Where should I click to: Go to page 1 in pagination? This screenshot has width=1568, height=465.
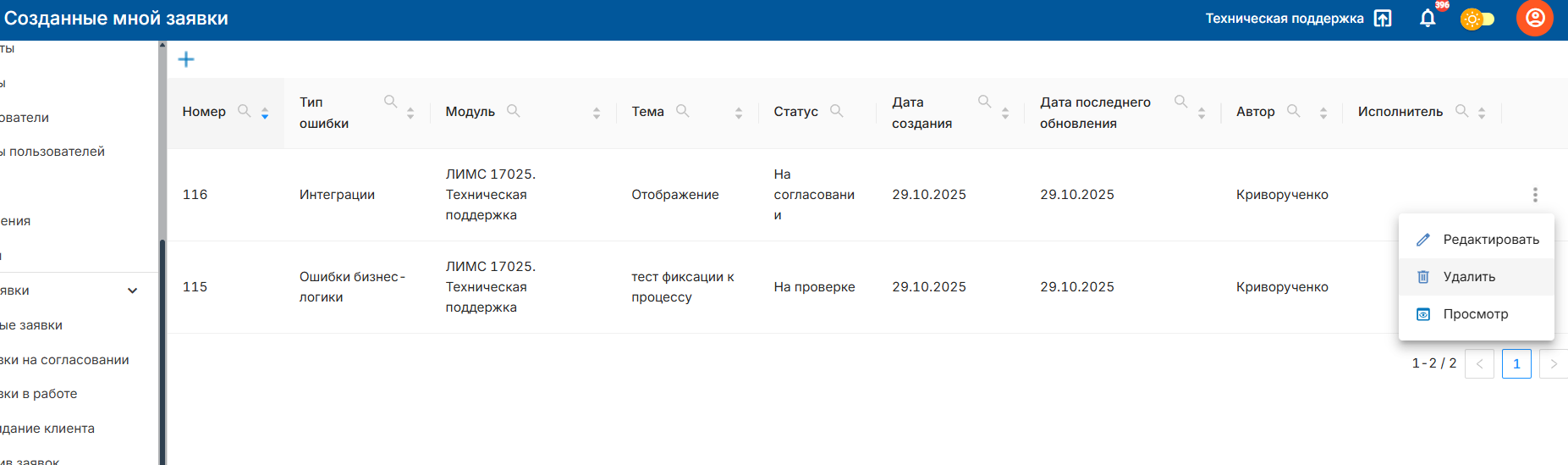tap(1516, 363)
